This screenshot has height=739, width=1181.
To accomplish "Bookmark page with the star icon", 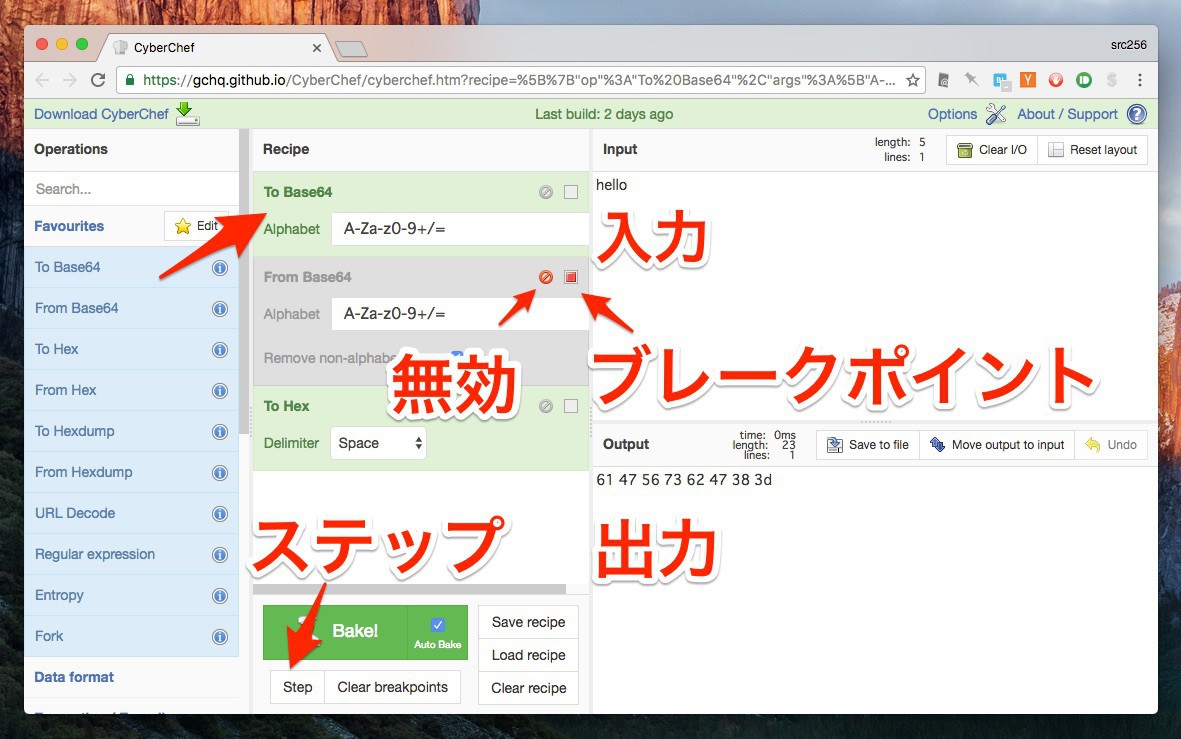I will [x=913, y=80].
